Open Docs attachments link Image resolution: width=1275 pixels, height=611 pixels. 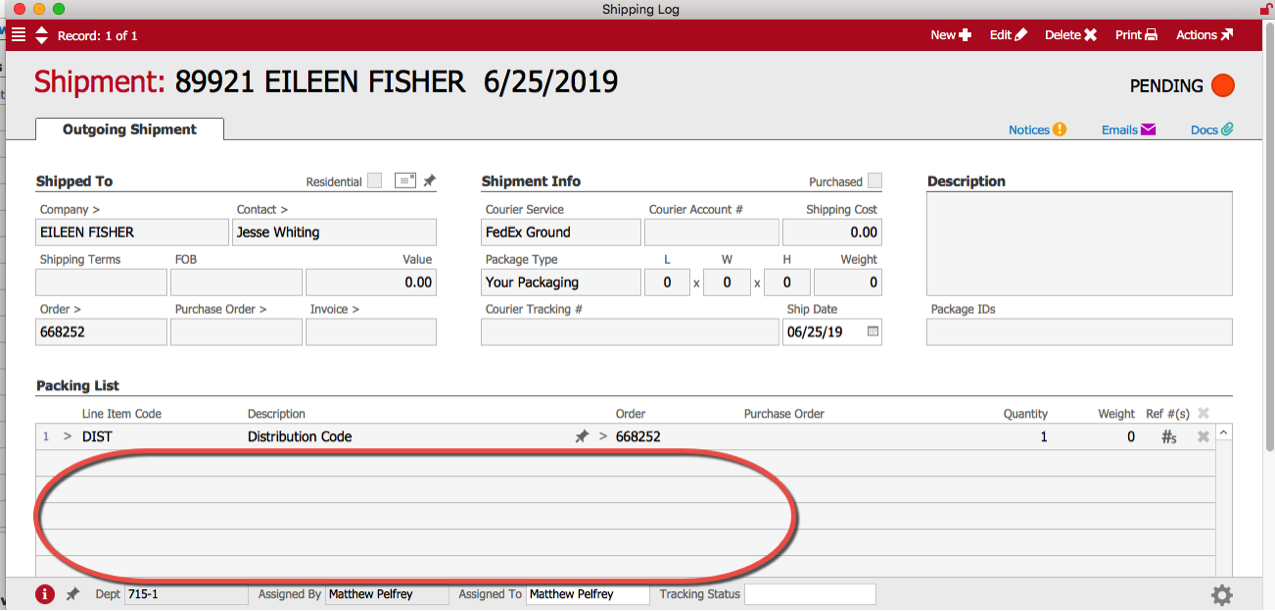[1211, 130]
